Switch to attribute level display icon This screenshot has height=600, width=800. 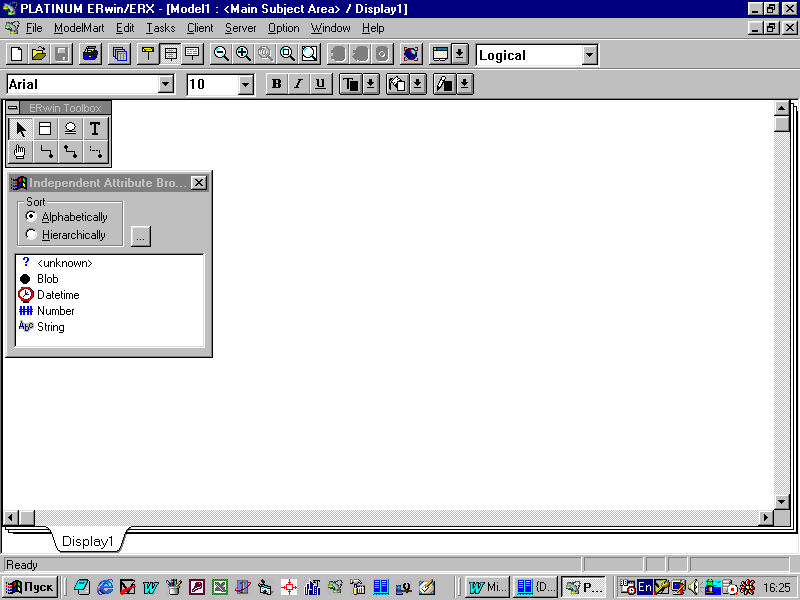(170, 54)
